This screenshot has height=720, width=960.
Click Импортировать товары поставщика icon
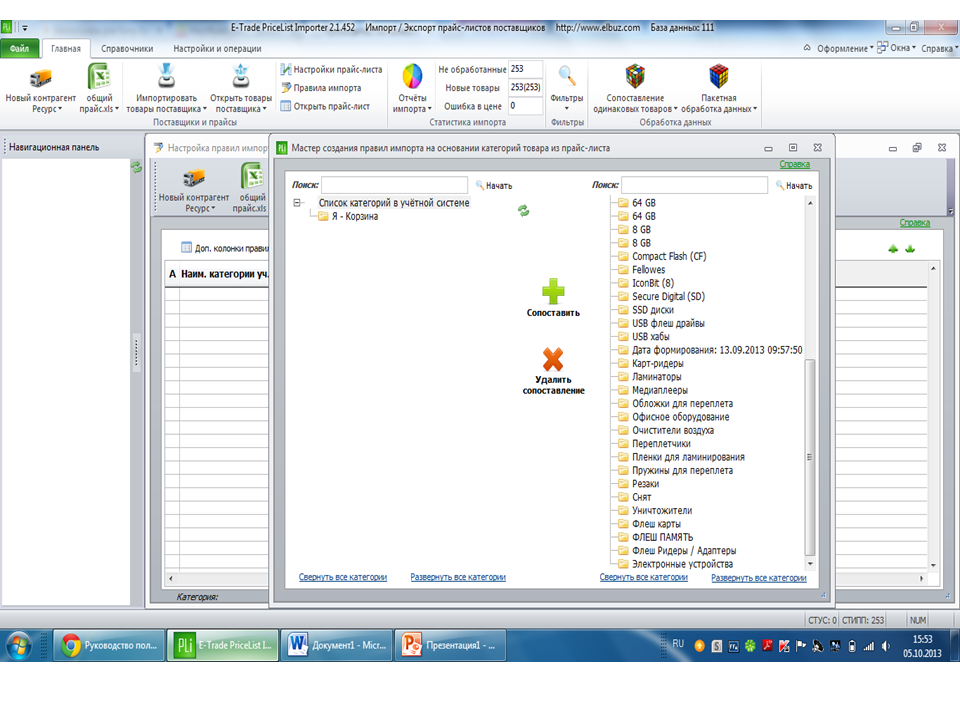[x=167, y=76]
